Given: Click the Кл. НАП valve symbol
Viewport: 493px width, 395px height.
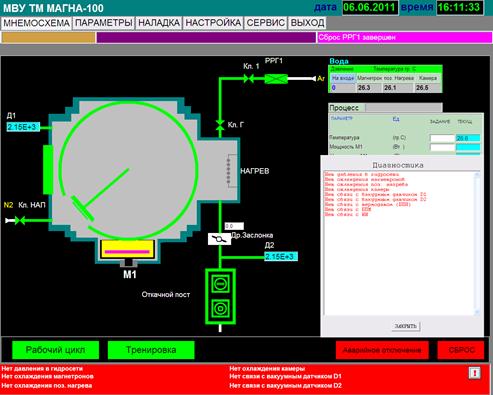Looking at the screenshot, I should (20, 220).
